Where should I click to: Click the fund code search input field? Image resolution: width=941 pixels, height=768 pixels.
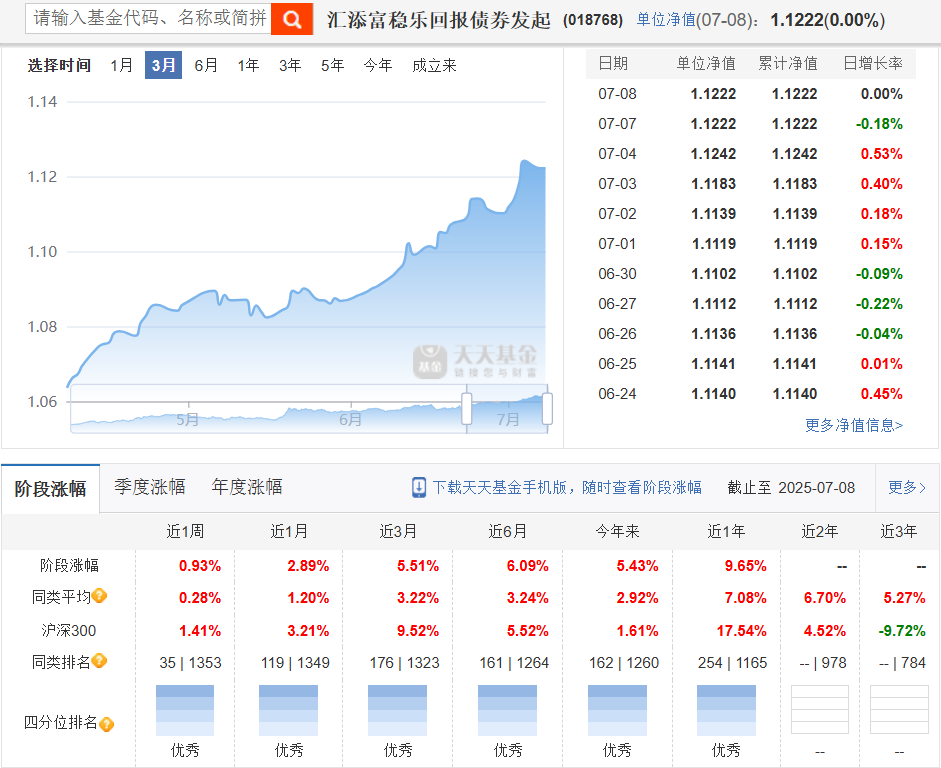[148, 19]
